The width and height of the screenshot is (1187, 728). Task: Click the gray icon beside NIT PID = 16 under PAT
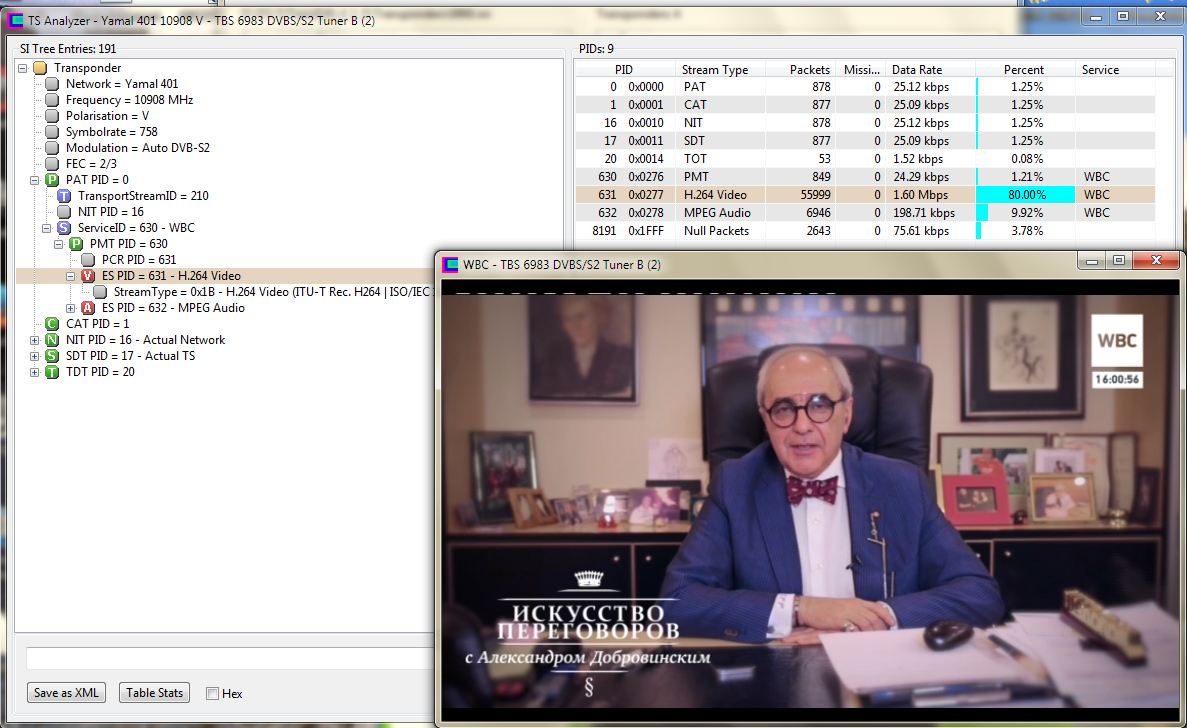(x=64, y=212)
